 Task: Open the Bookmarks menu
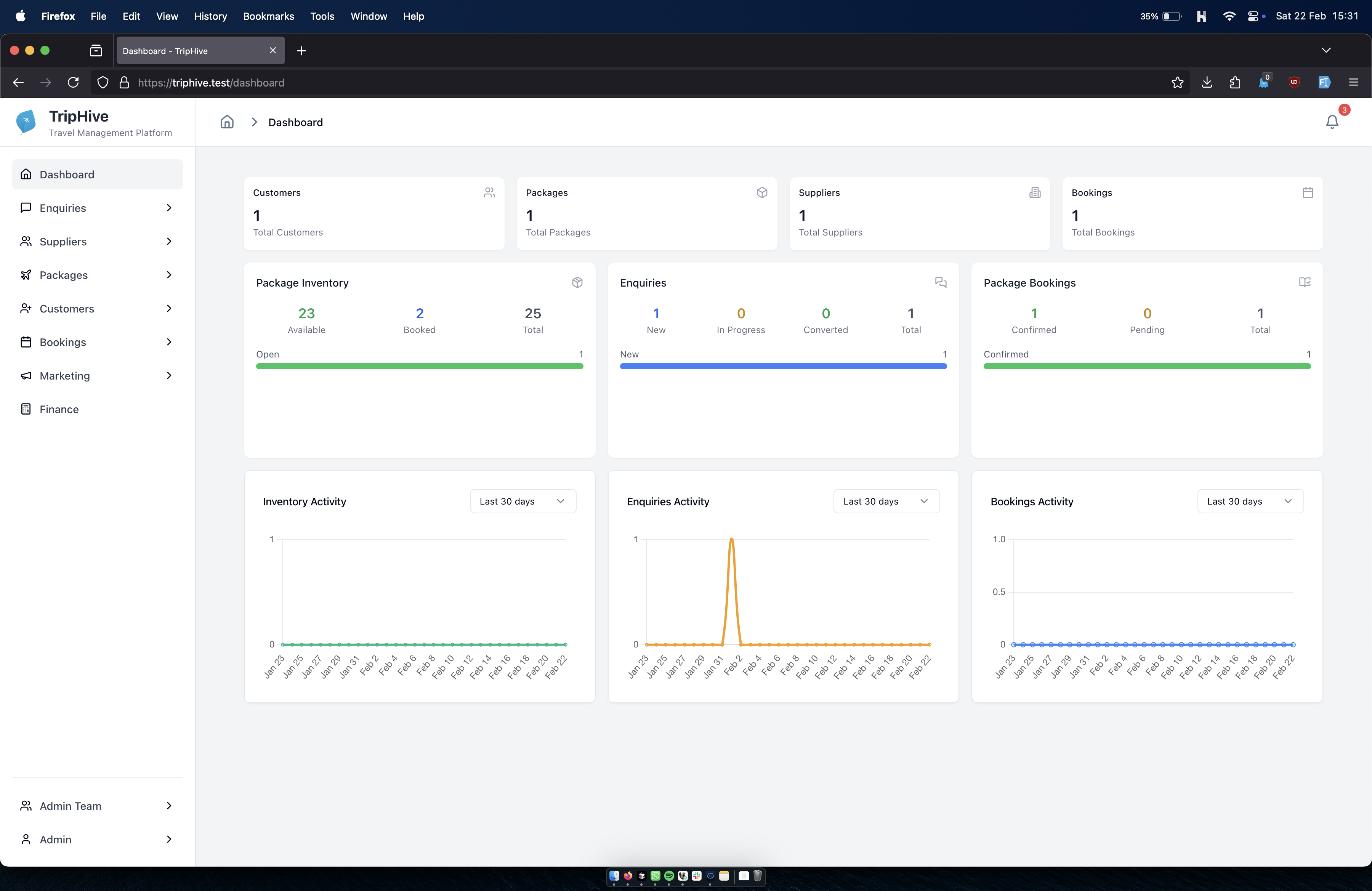click(268, 16)
